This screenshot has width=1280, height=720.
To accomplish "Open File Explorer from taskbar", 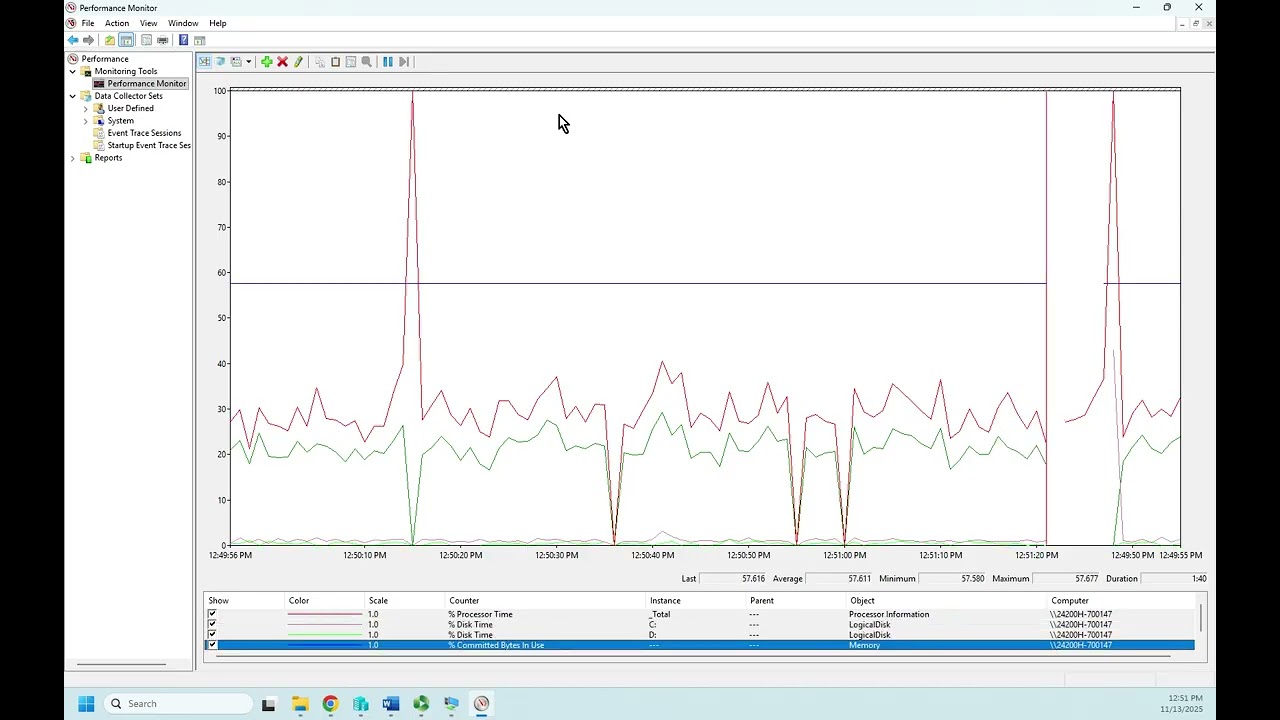I will click(x=300, y=704).
